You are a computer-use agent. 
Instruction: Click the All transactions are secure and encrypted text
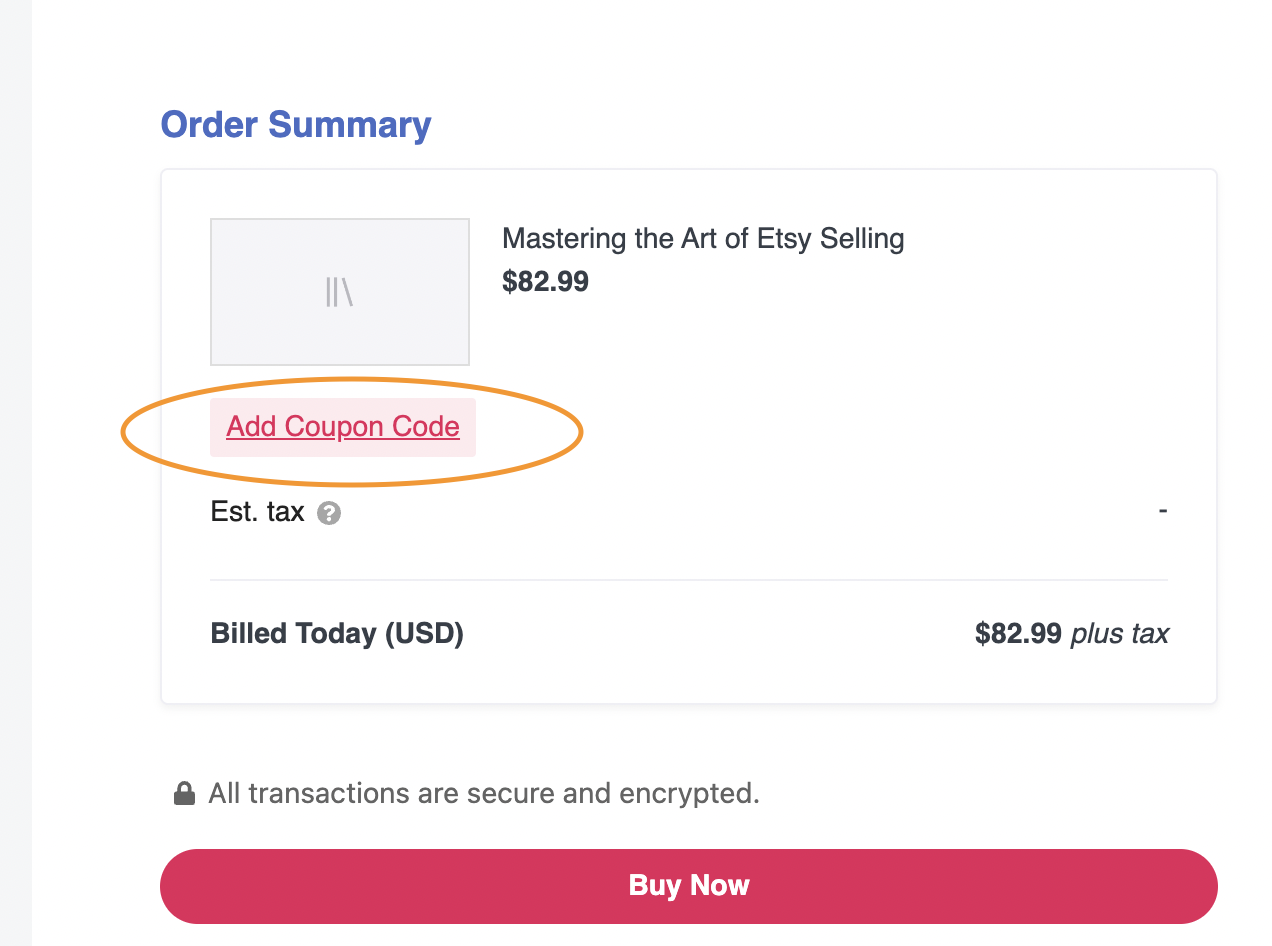[x=484, y=794]
